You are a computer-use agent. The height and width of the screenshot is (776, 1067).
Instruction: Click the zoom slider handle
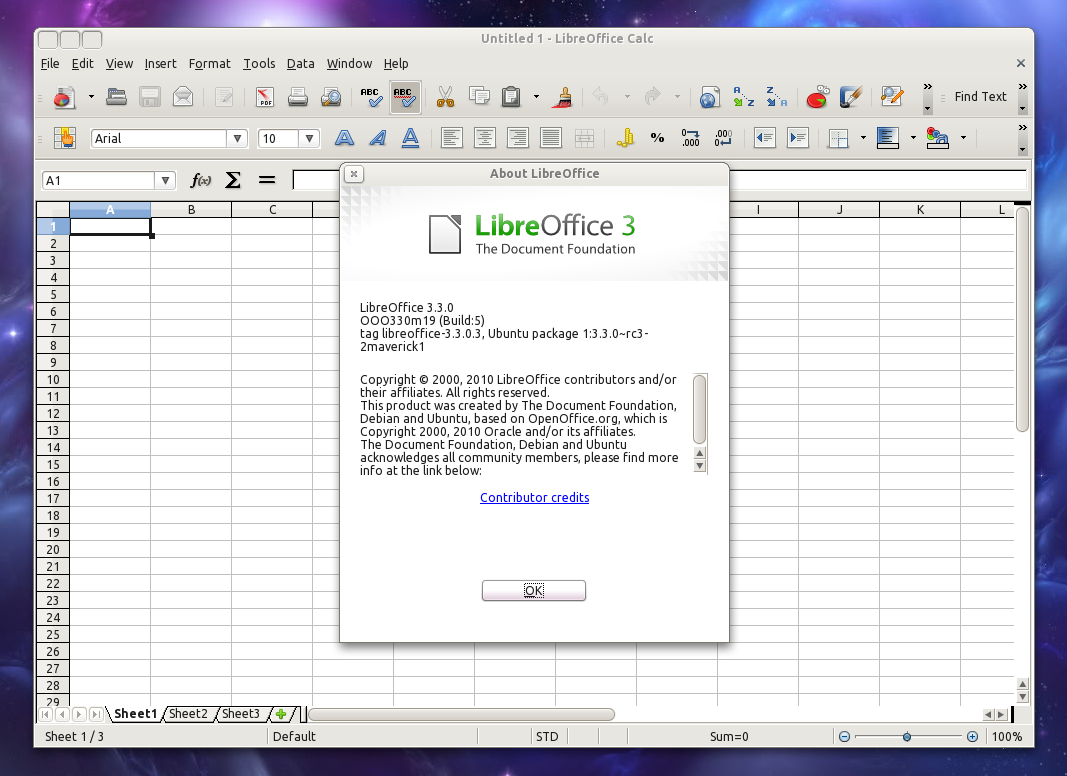point(906,737)
